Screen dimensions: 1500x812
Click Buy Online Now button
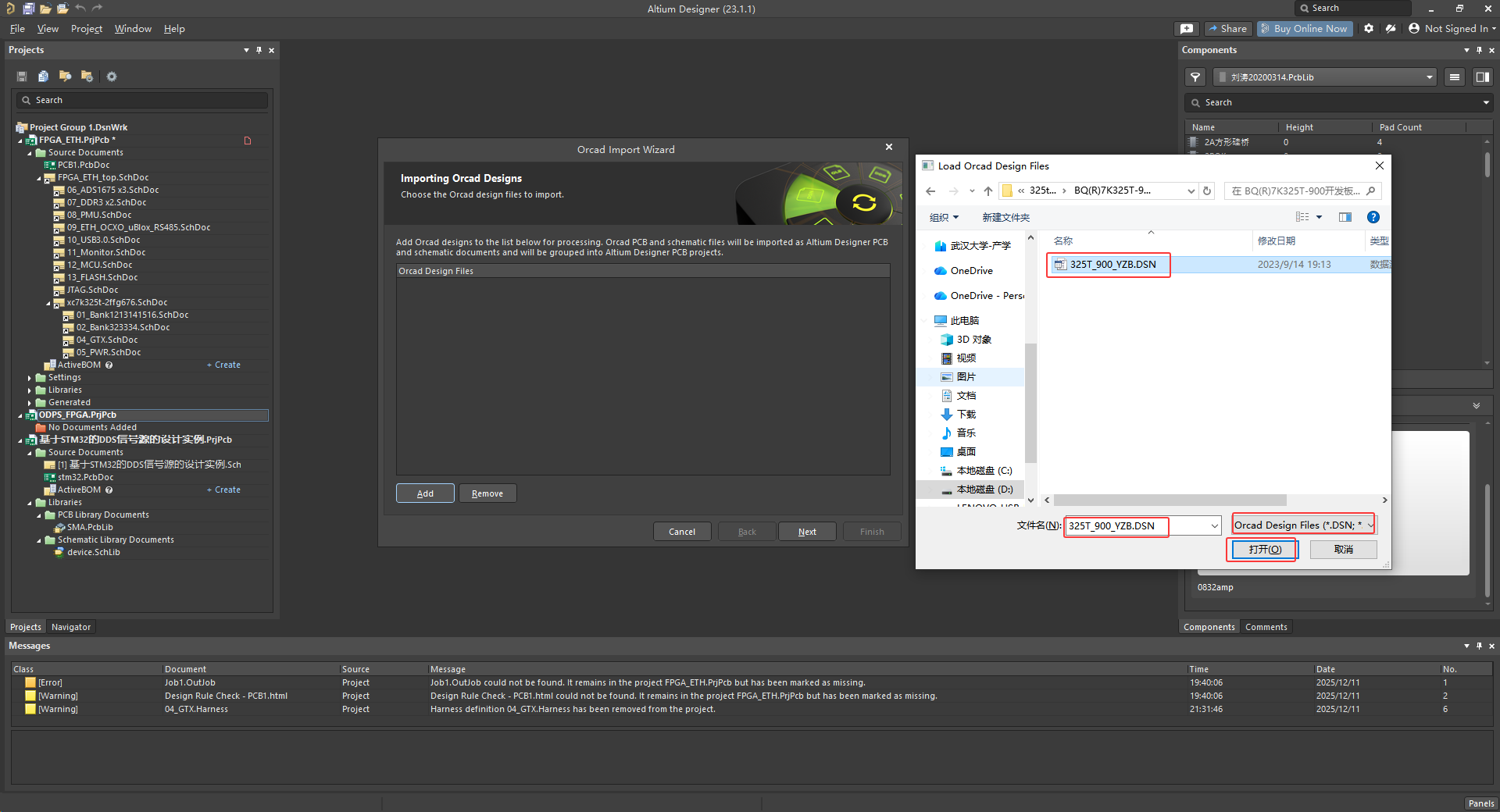tap(1304, 29)
